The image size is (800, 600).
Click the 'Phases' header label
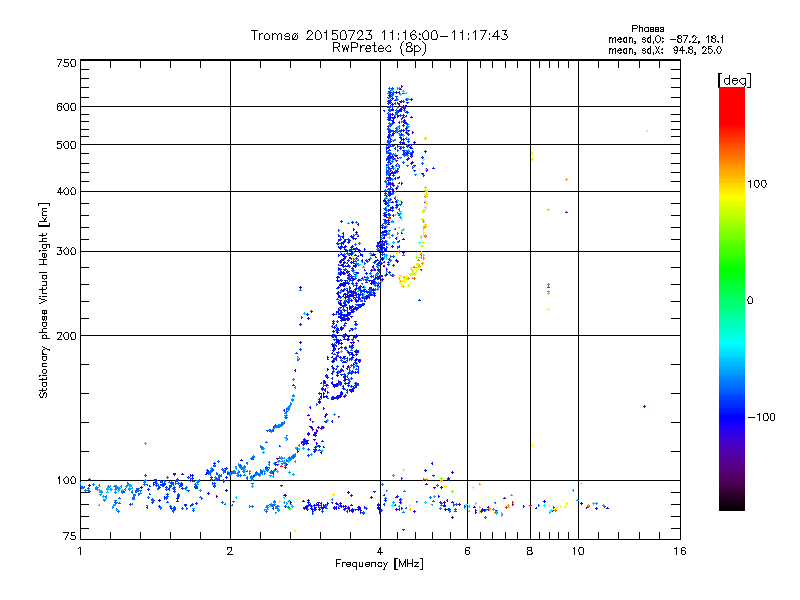pos(647,29)
